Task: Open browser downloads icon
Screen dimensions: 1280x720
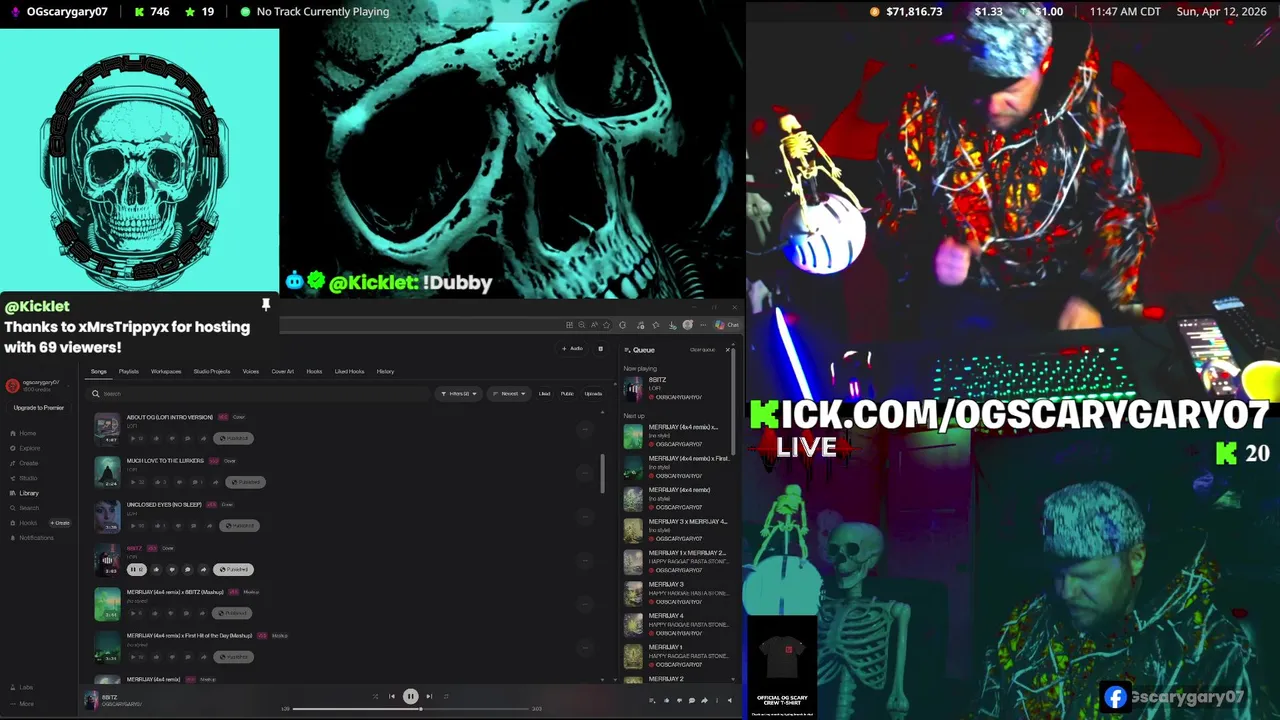Action: 672,325
